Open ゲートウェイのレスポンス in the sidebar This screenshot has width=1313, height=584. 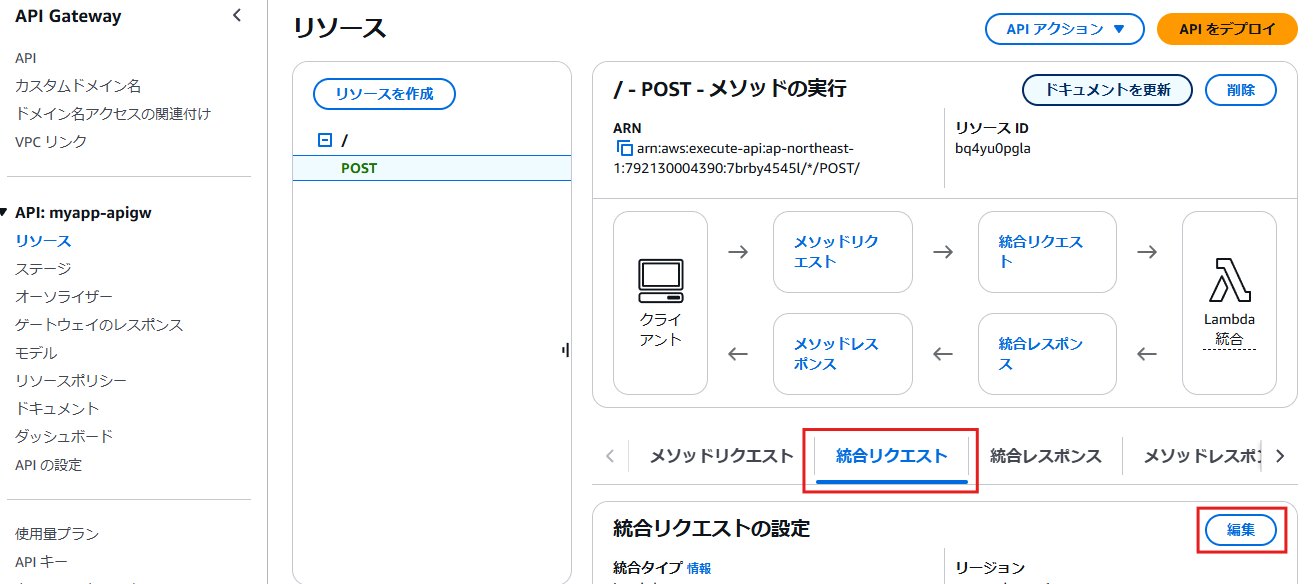[99, 325]
